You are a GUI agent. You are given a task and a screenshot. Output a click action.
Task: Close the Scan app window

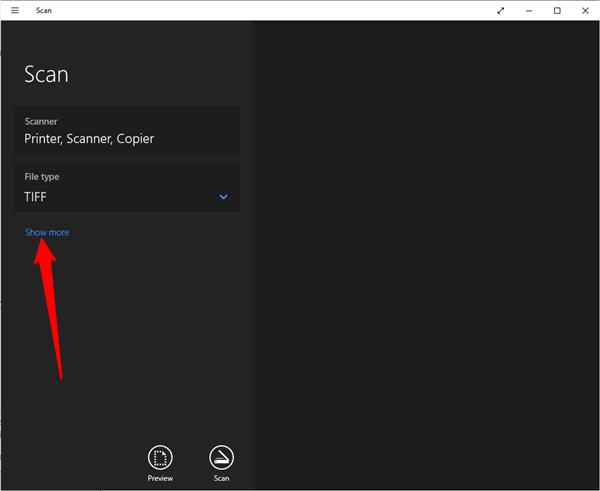585,10
